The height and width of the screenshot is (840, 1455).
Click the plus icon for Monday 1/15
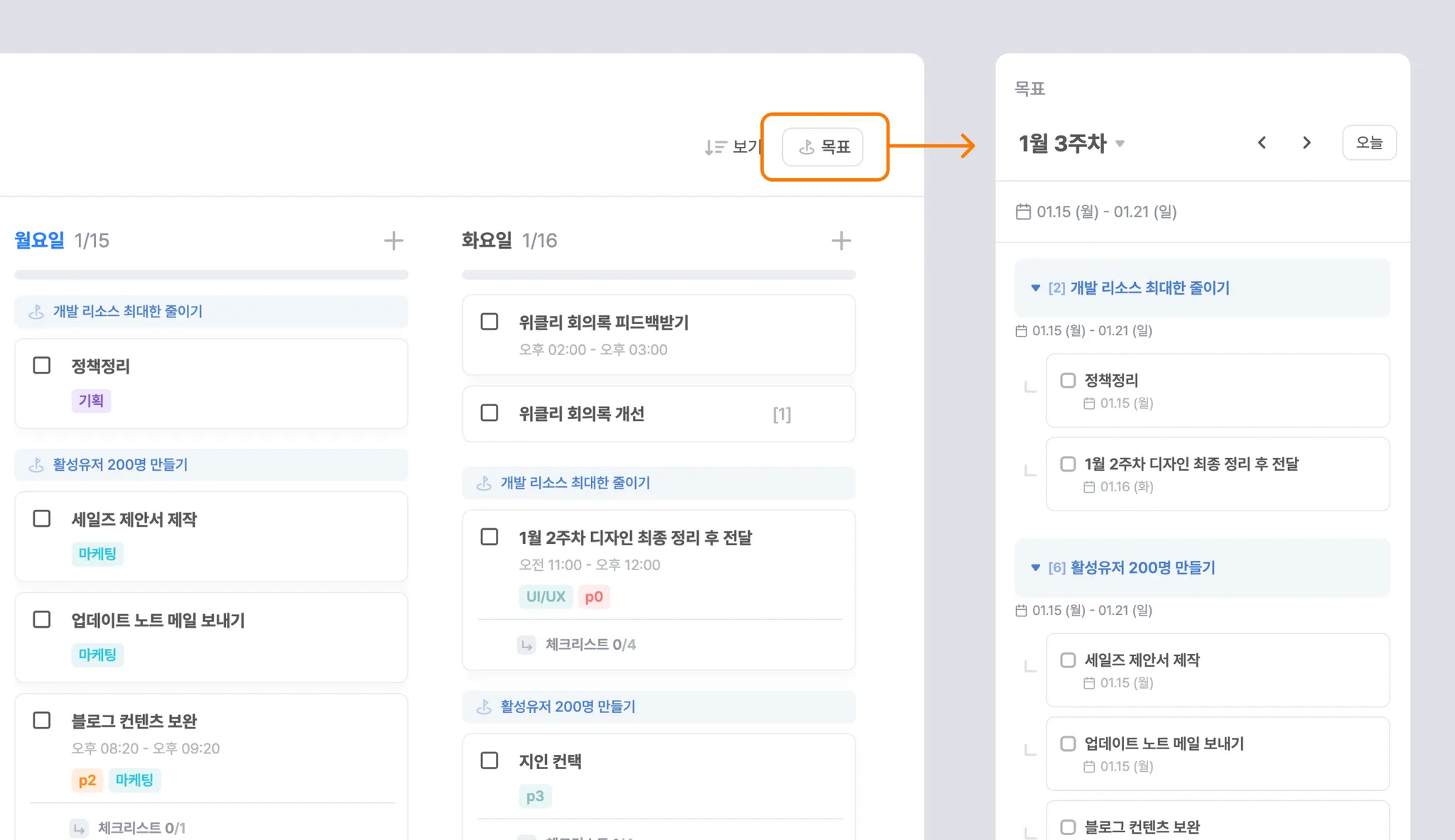394,241
